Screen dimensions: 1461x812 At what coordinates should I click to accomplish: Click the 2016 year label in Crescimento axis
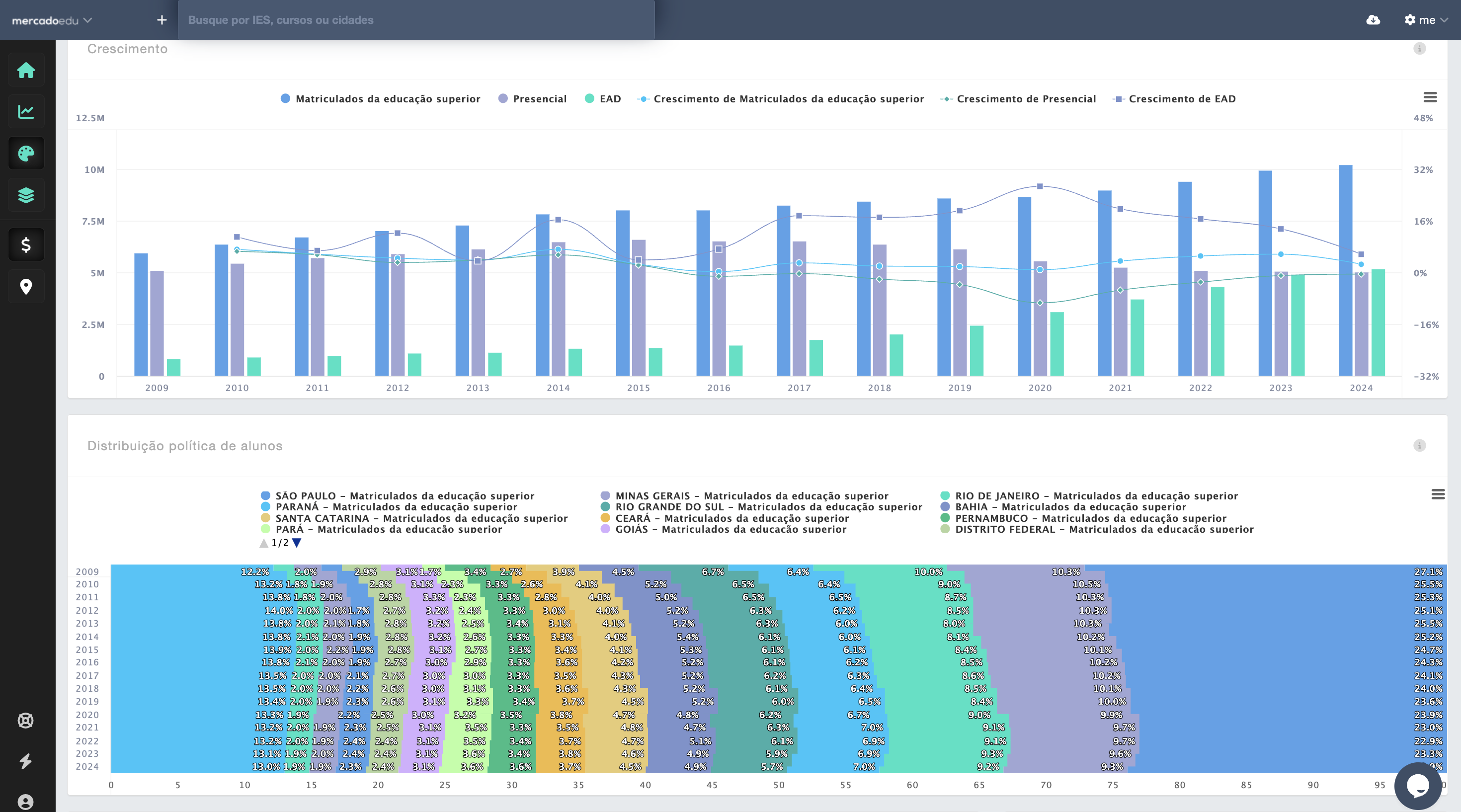coord(719,388)
